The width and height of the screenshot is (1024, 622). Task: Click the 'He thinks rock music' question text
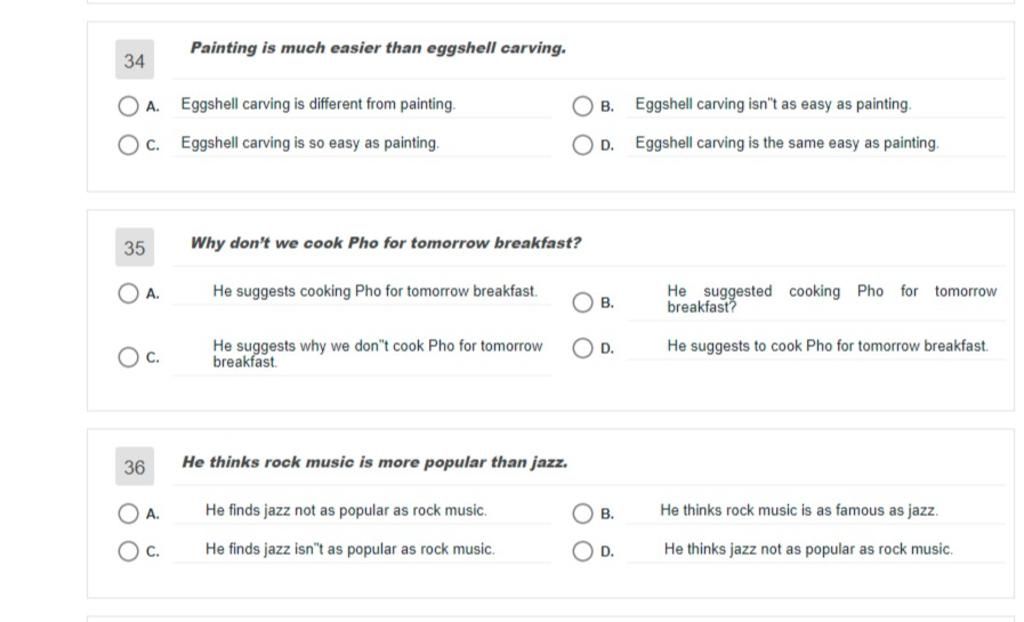(x=374, y=463)
